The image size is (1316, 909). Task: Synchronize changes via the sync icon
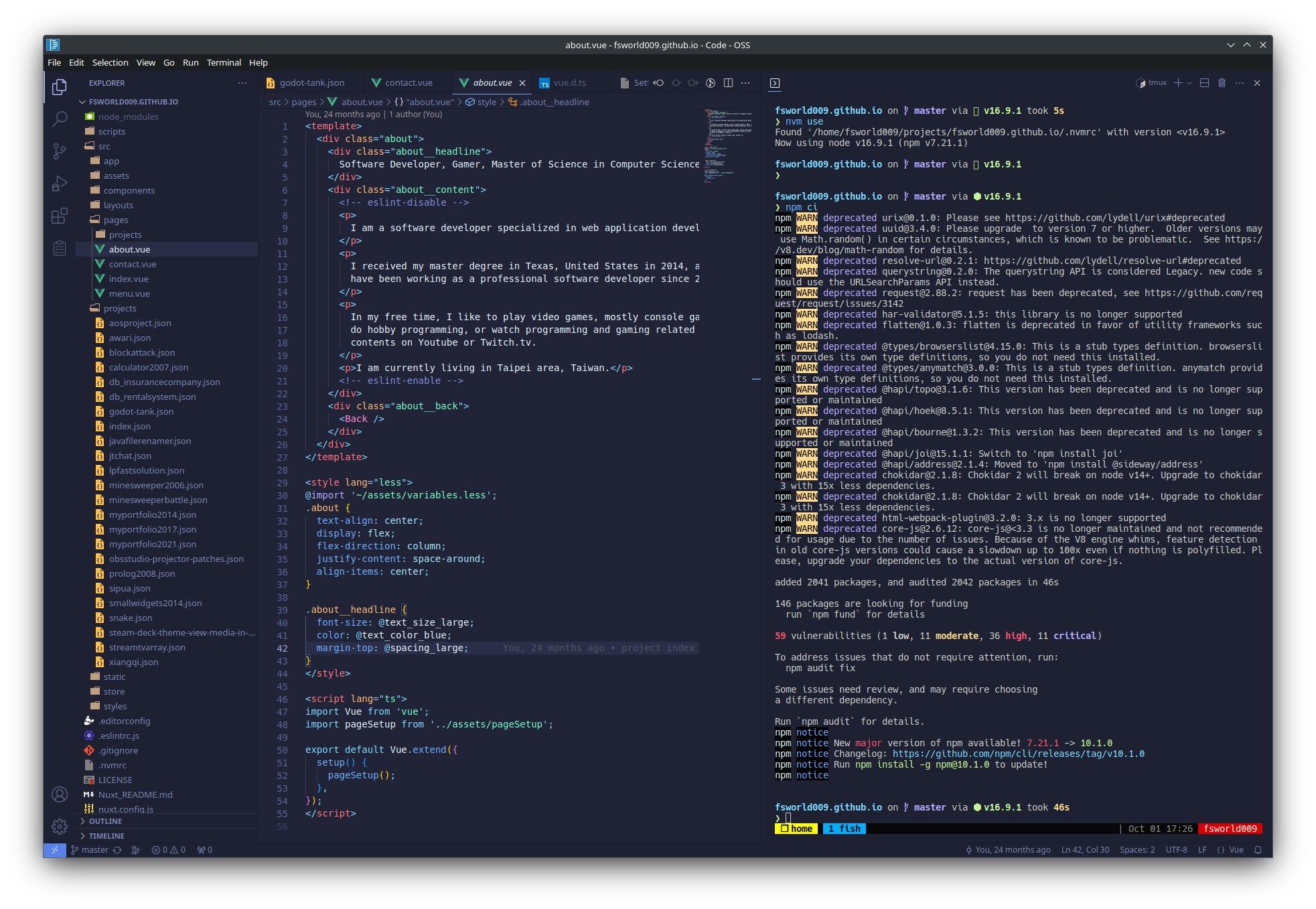pos(117,850)
